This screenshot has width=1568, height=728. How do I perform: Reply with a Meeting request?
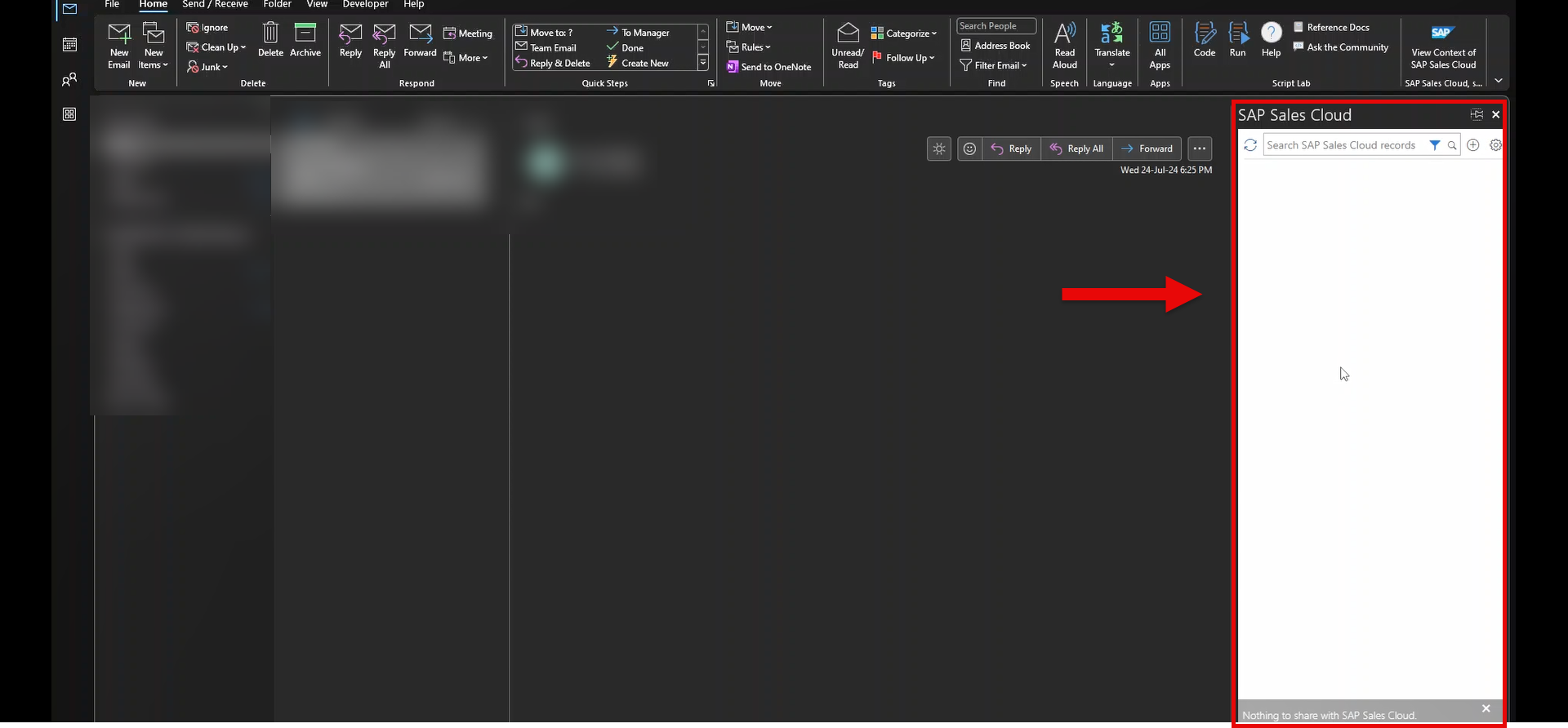coord(468,33)
